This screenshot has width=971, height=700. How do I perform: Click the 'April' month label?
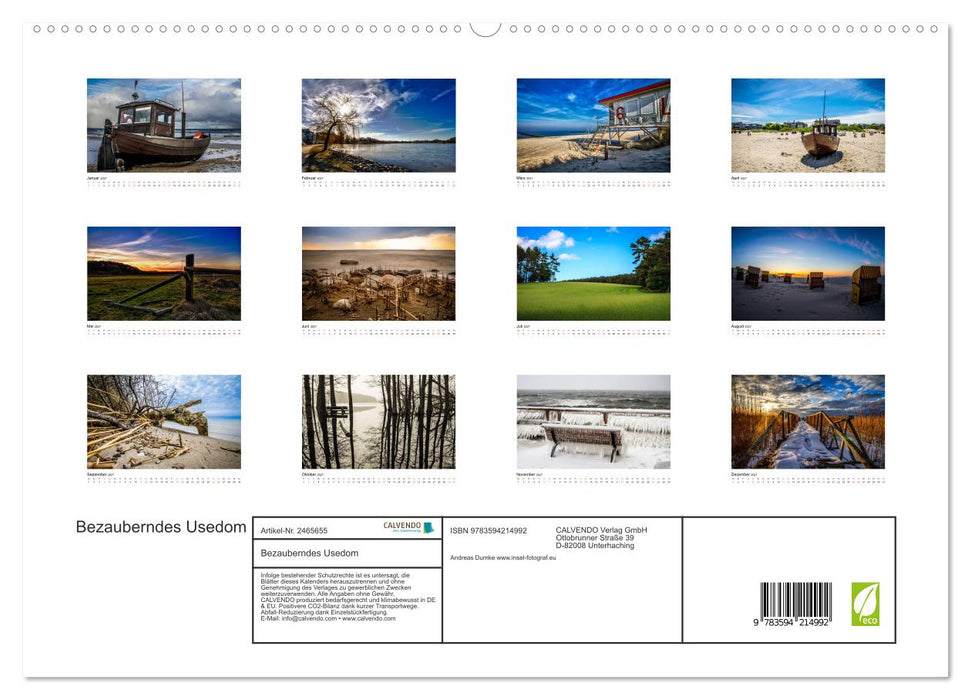(x=736, y=178)
